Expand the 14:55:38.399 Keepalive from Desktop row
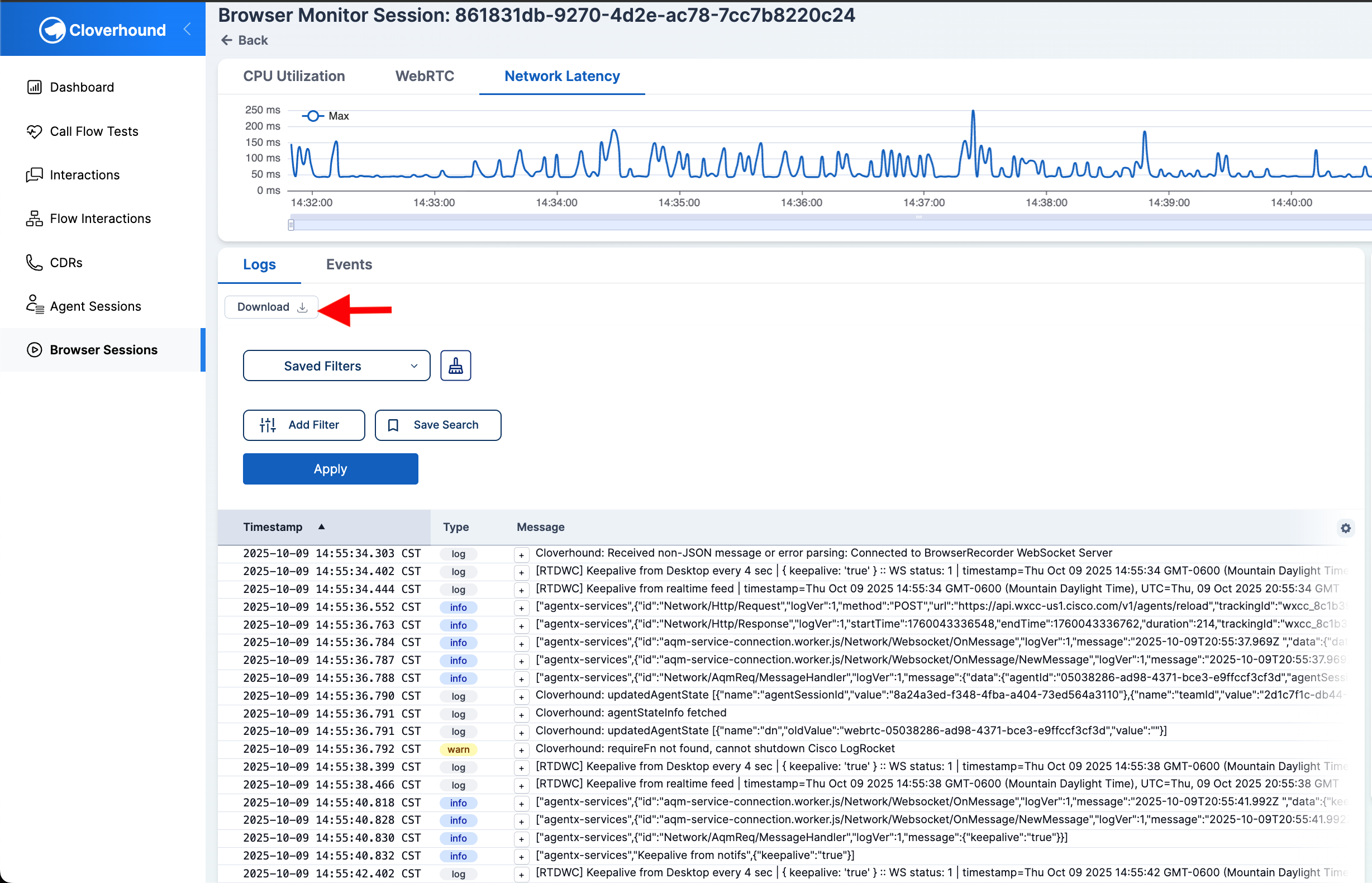This screenshot has height=883, width=1372. (521, 768)
